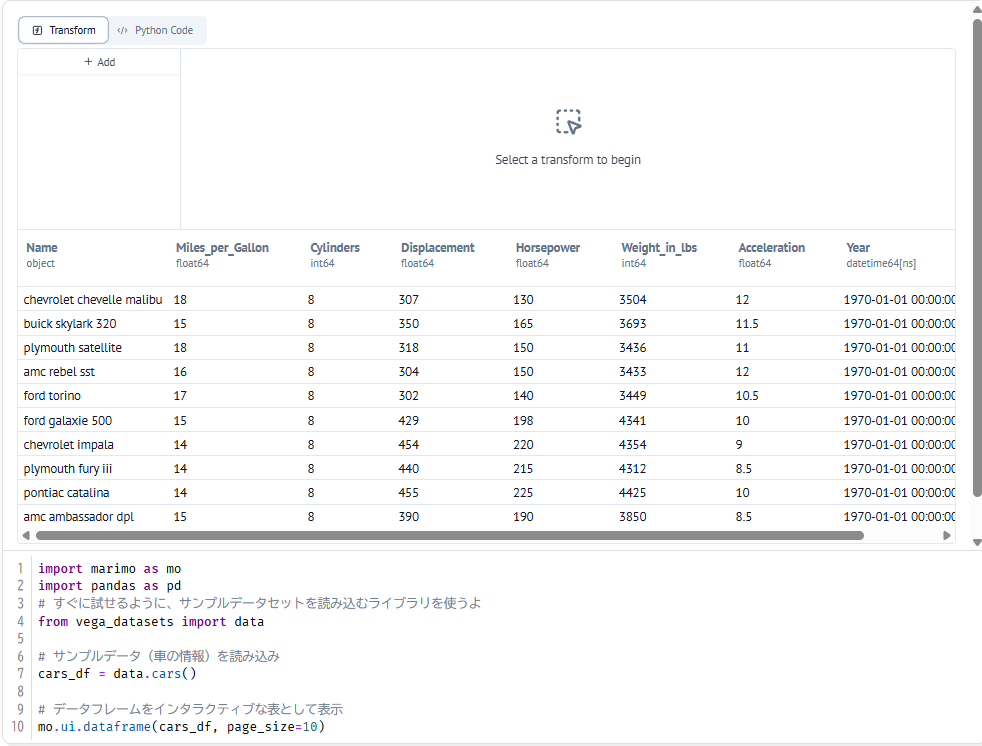Viewport: 982px width, 746px height.
Task: Add a new transform
Action: [x=100, y=62]
